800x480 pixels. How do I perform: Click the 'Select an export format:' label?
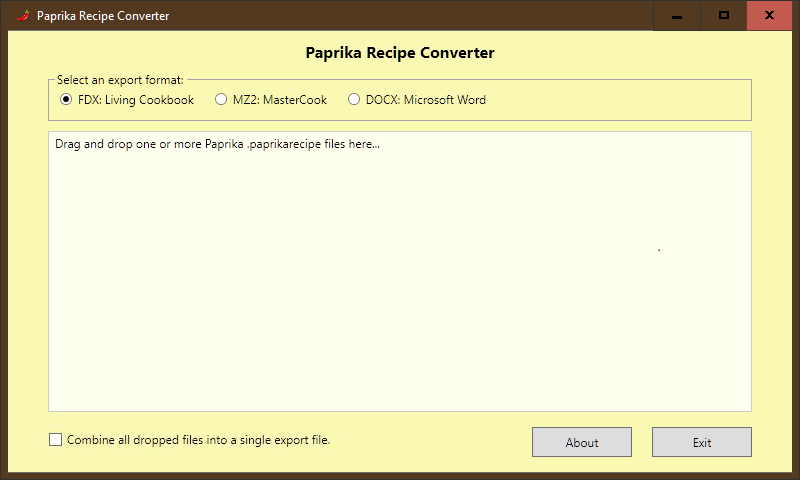(x=120, y=80)
